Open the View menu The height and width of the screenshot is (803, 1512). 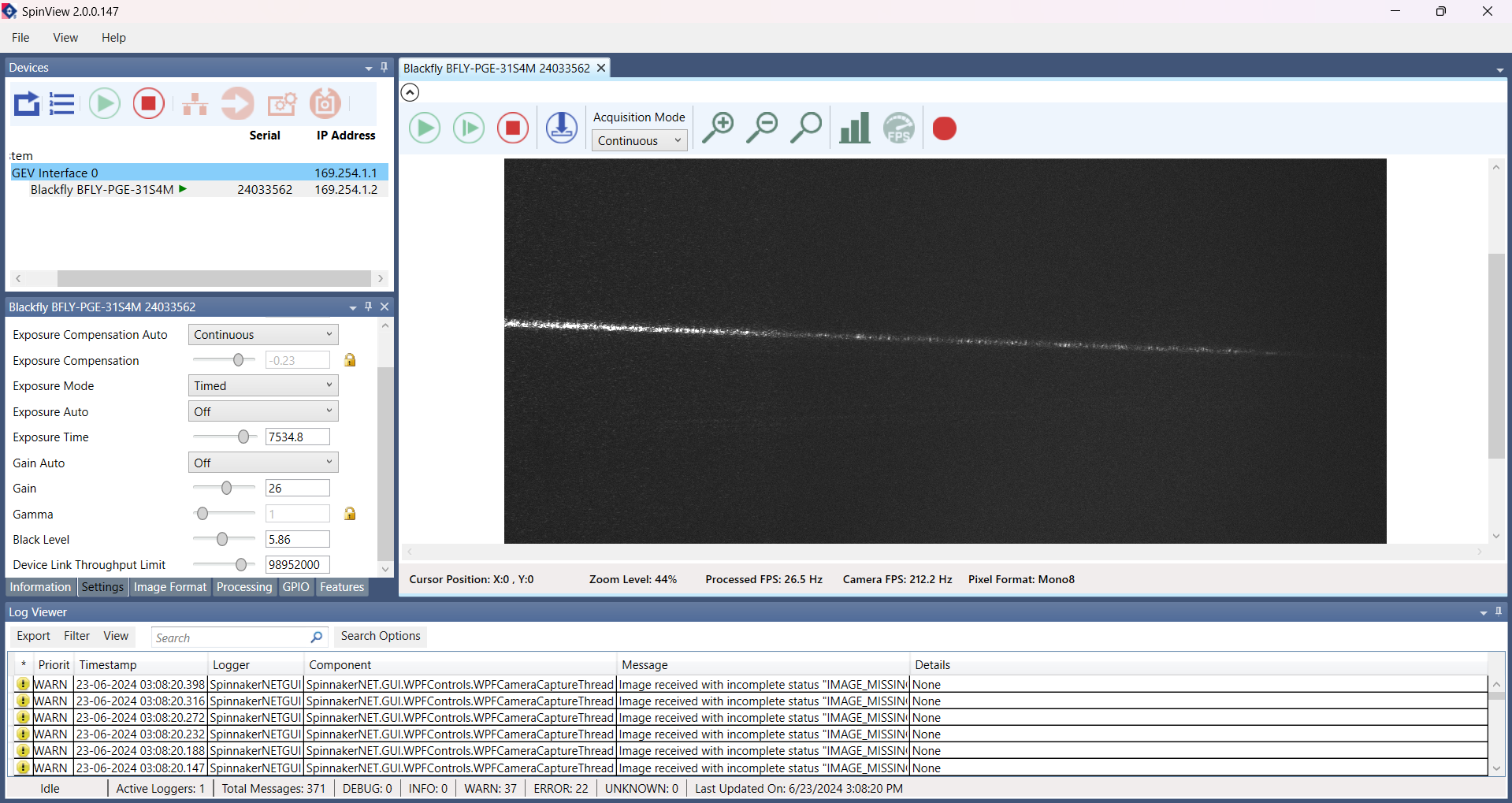pyautogui.click(x=65, y=37)
